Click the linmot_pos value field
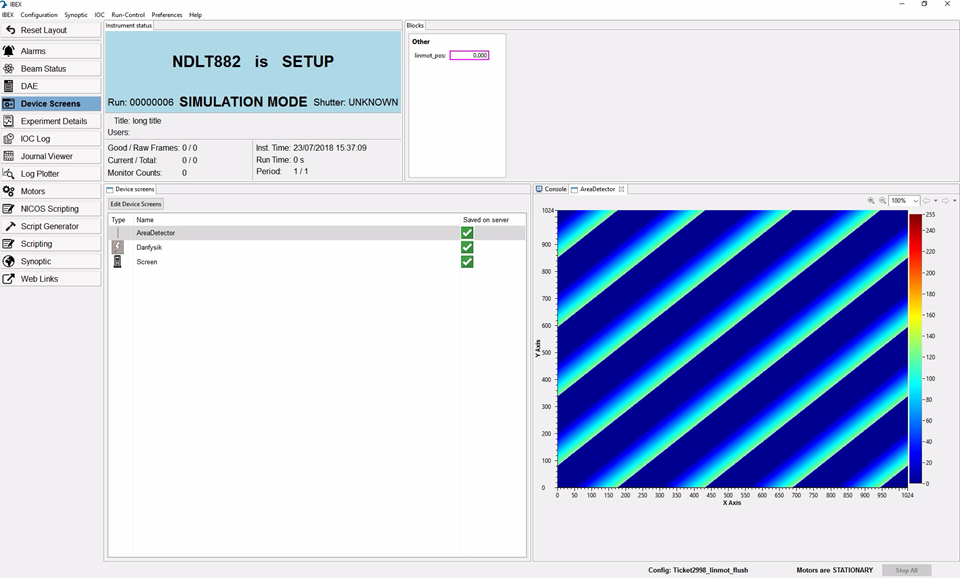This screenshot has width=960, height=578. (470, 55)
